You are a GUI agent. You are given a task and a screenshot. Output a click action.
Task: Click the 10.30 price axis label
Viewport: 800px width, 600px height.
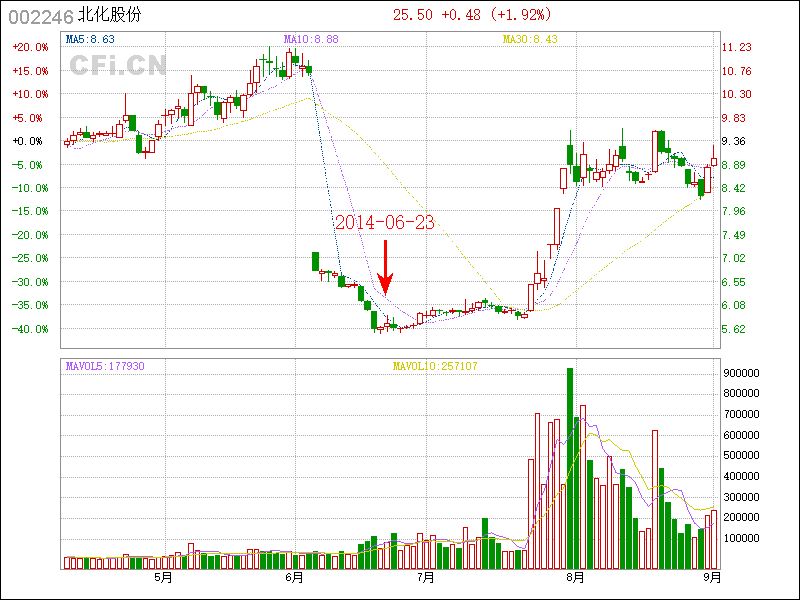(737, 94)
